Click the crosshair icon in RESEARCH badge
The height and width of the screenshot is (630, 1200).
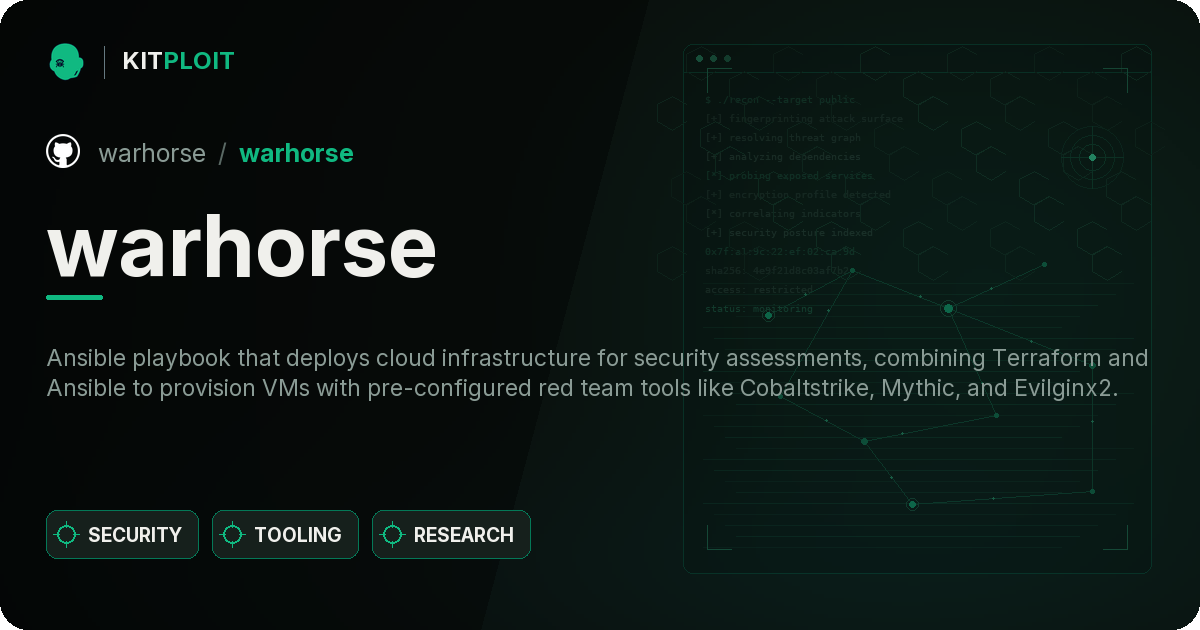tap(393, 535)
